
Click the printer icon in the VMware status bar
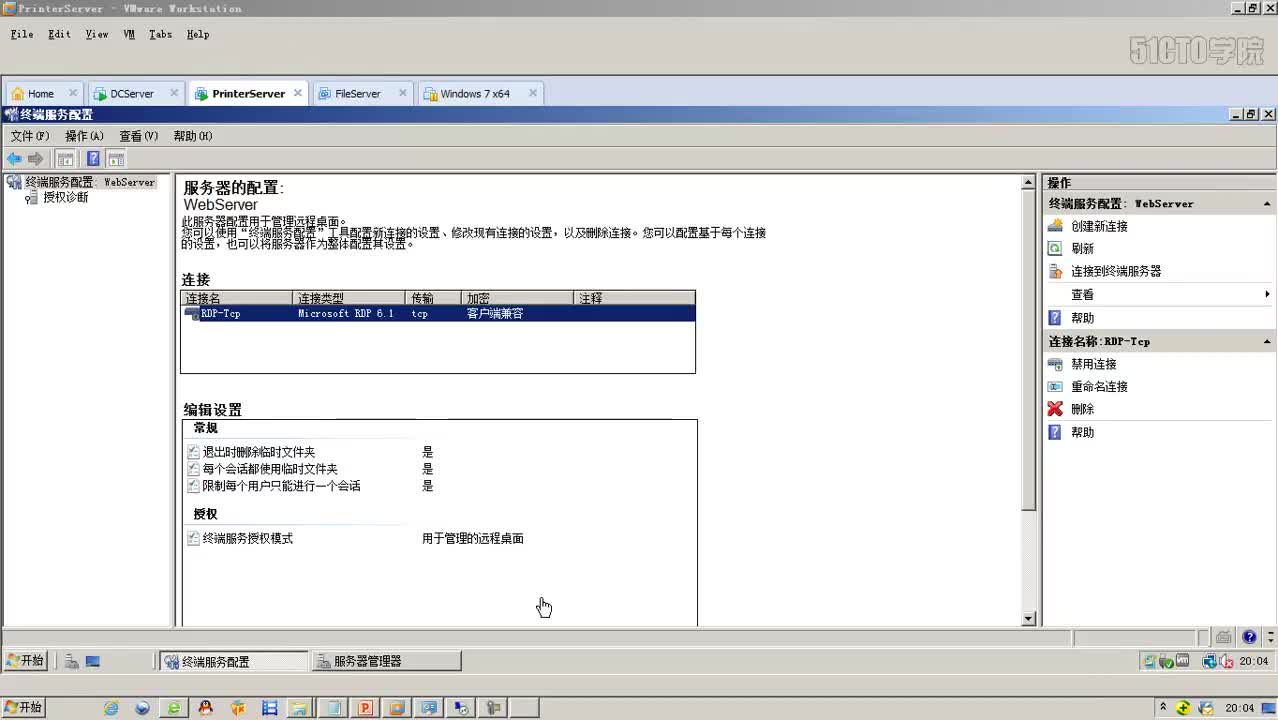coord(1224,637)
